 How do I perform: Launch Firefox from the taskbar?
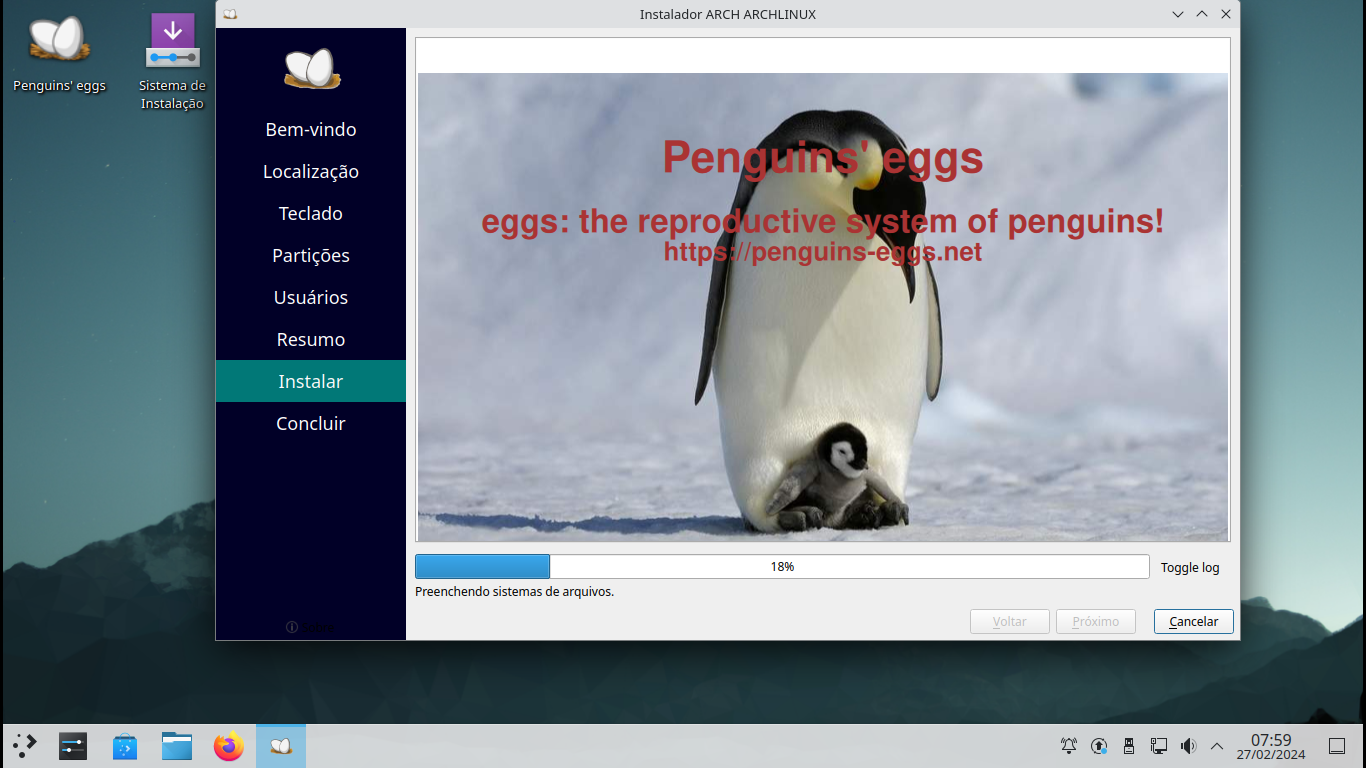pyautogui.click(x=229, y=746)
